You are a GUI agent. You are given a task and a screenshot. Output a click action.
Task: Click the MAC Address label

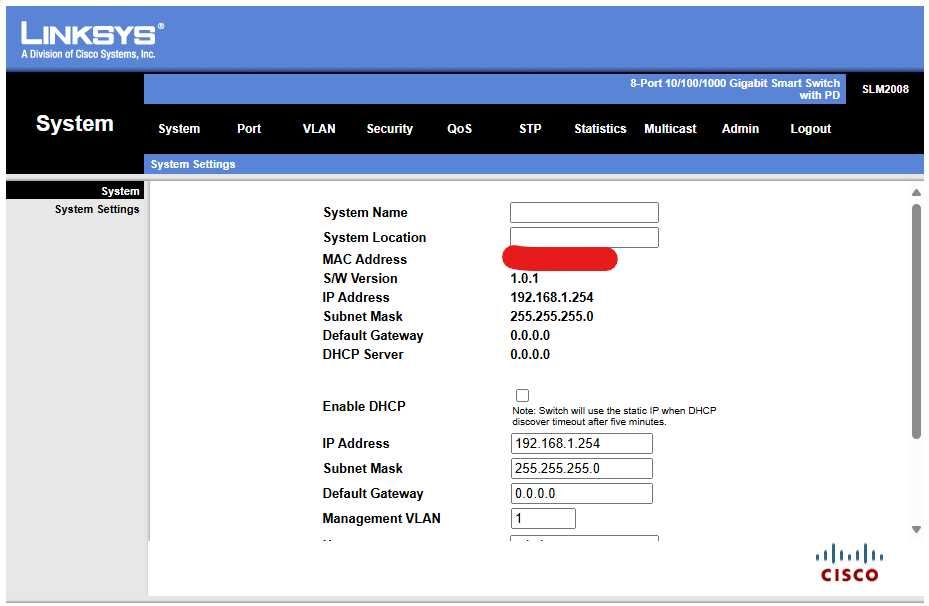tap(364, 259)
